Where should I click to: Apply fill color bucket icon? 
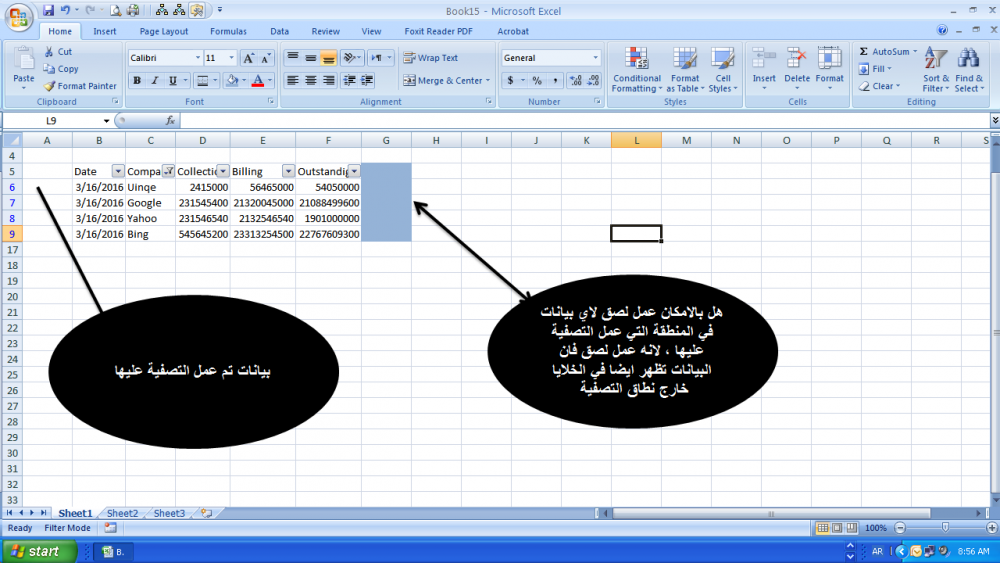tap(232, 80)
